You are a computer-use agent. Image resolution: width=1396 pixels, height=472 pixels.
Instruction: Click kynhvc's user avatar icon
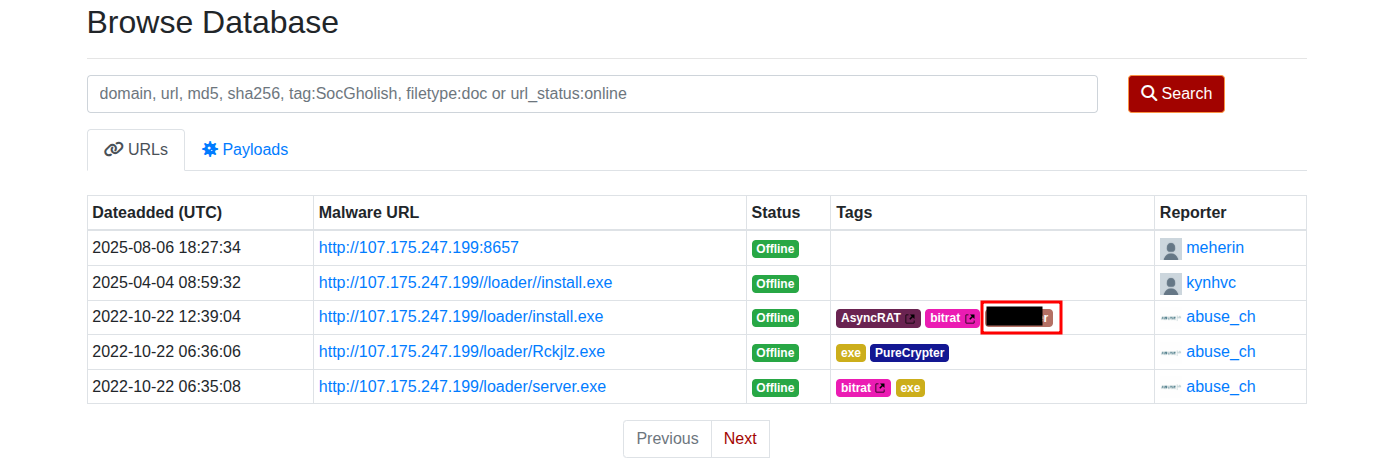tap(1170, 283)
